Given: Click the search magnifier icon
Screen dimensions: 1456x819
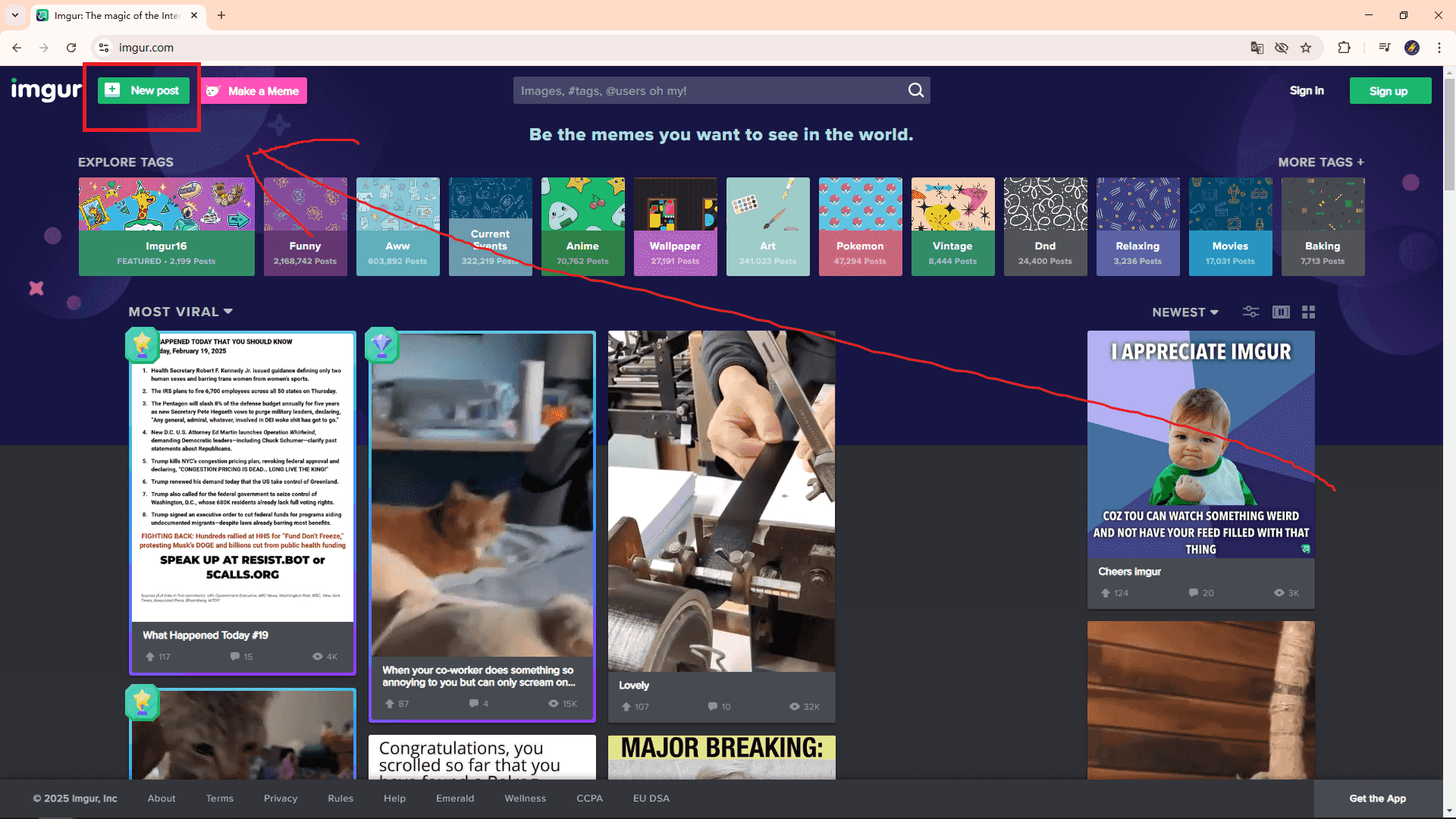Looking at the screenshot, I should click(x=916, y=90).
